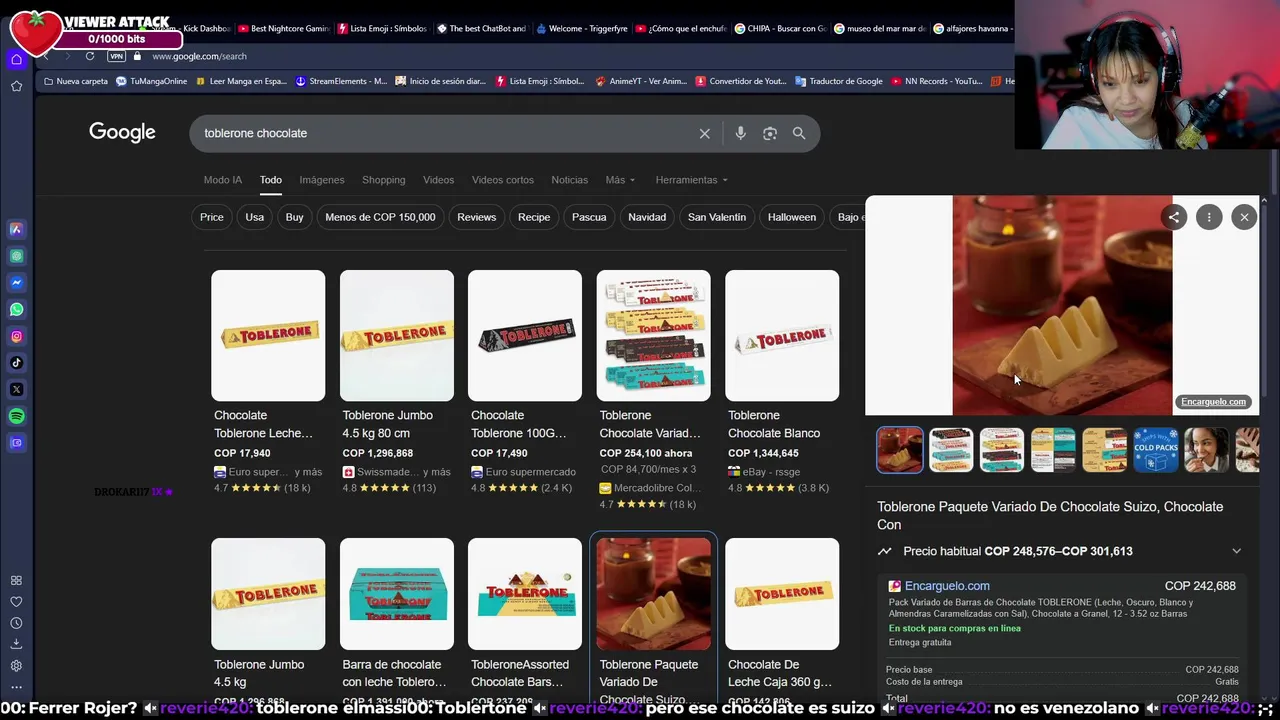Switch to Videos cortos tab

click(x=502, y=180)
